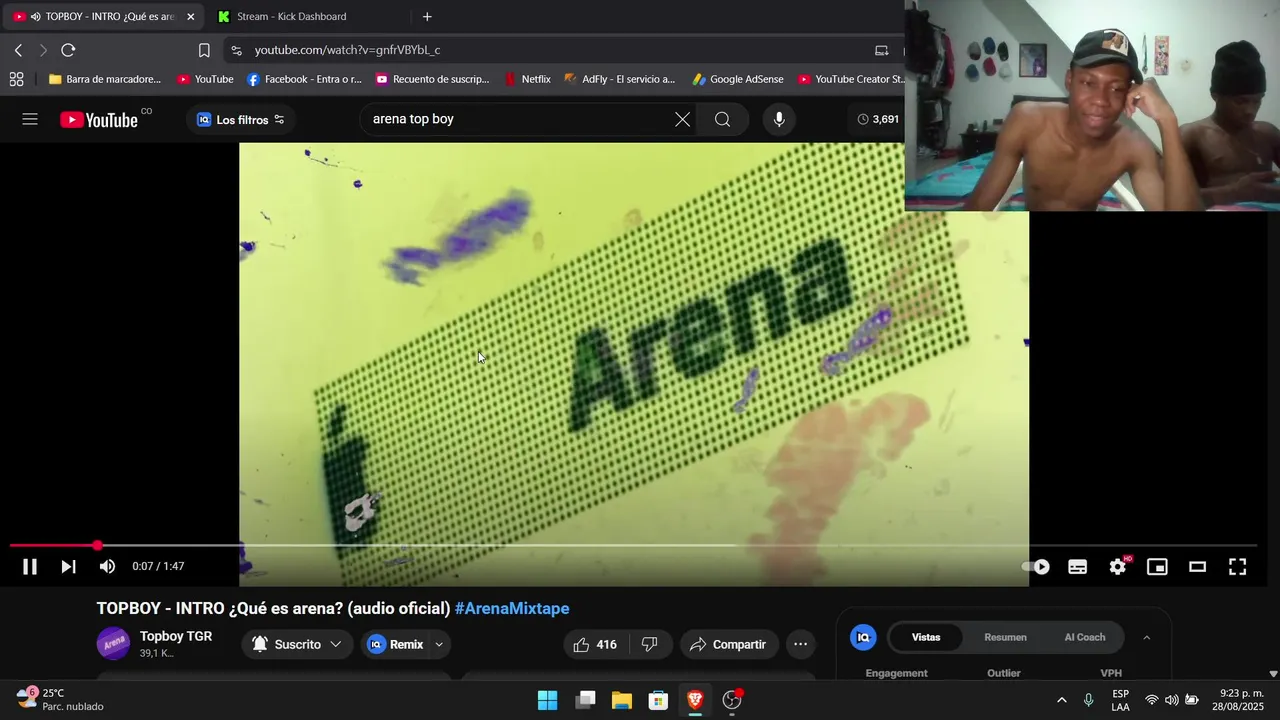Share video with Compartir
1280x720 pixels.
click(728, 645)
